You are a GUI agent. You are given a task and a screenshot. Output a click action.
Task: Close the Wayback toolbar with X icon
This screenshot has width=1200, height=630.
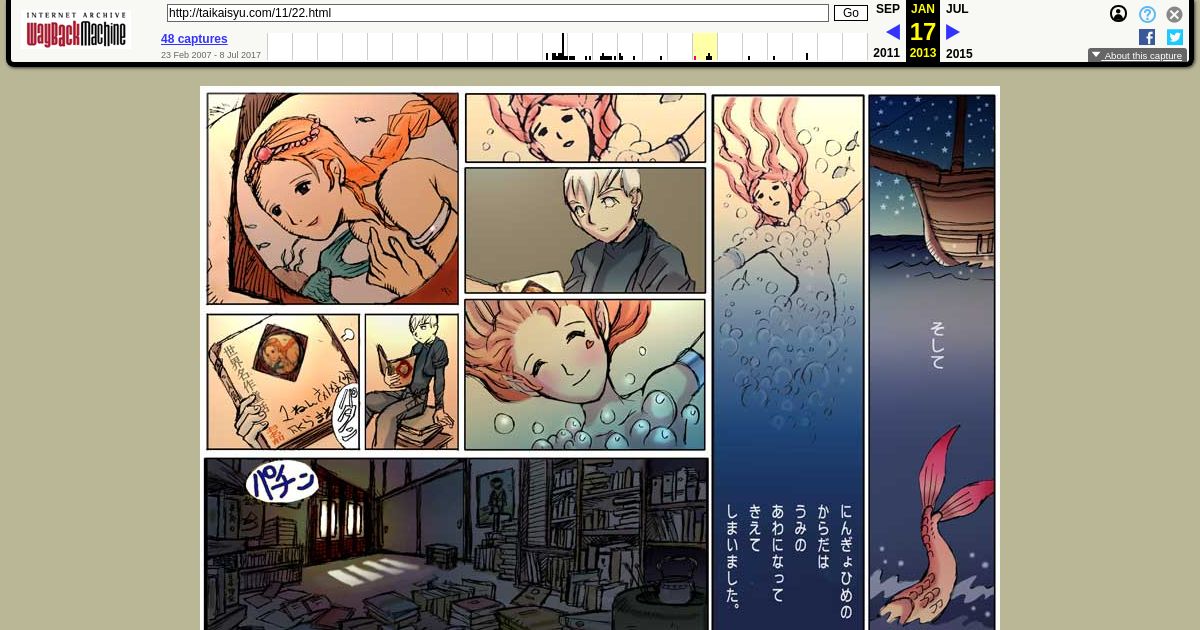coord(1175,14)
